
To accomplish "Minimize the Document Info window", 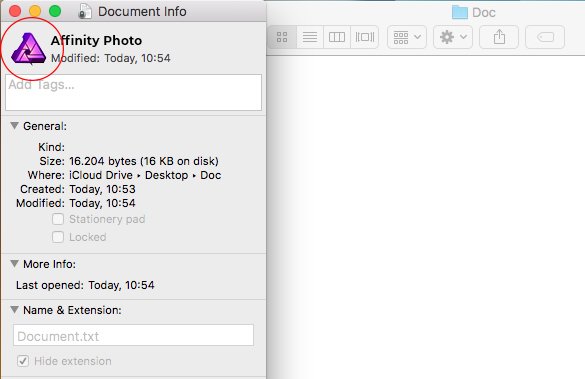I will pos(35,11).
